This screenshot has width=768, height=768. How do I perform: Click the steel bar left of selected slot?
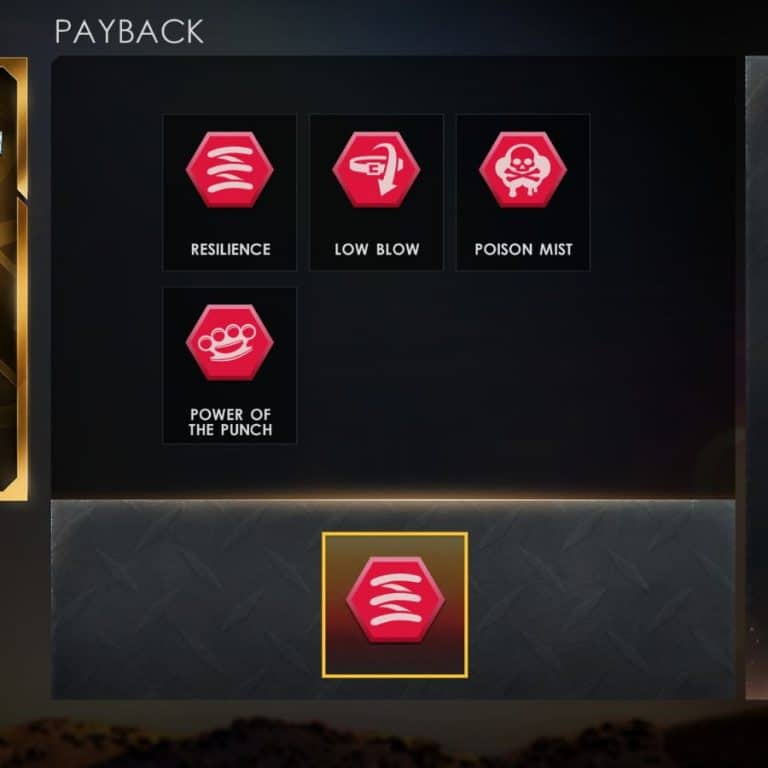[186, 600]
